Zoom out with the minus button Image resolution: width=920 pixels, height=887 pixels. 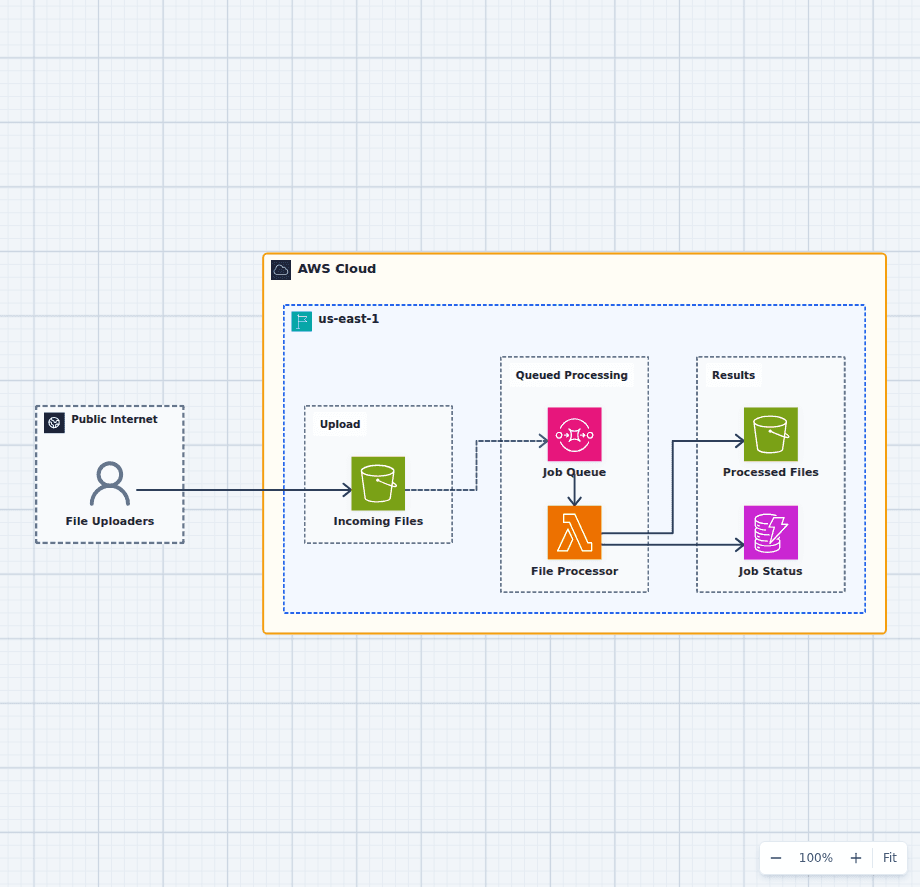pos(776,858)
